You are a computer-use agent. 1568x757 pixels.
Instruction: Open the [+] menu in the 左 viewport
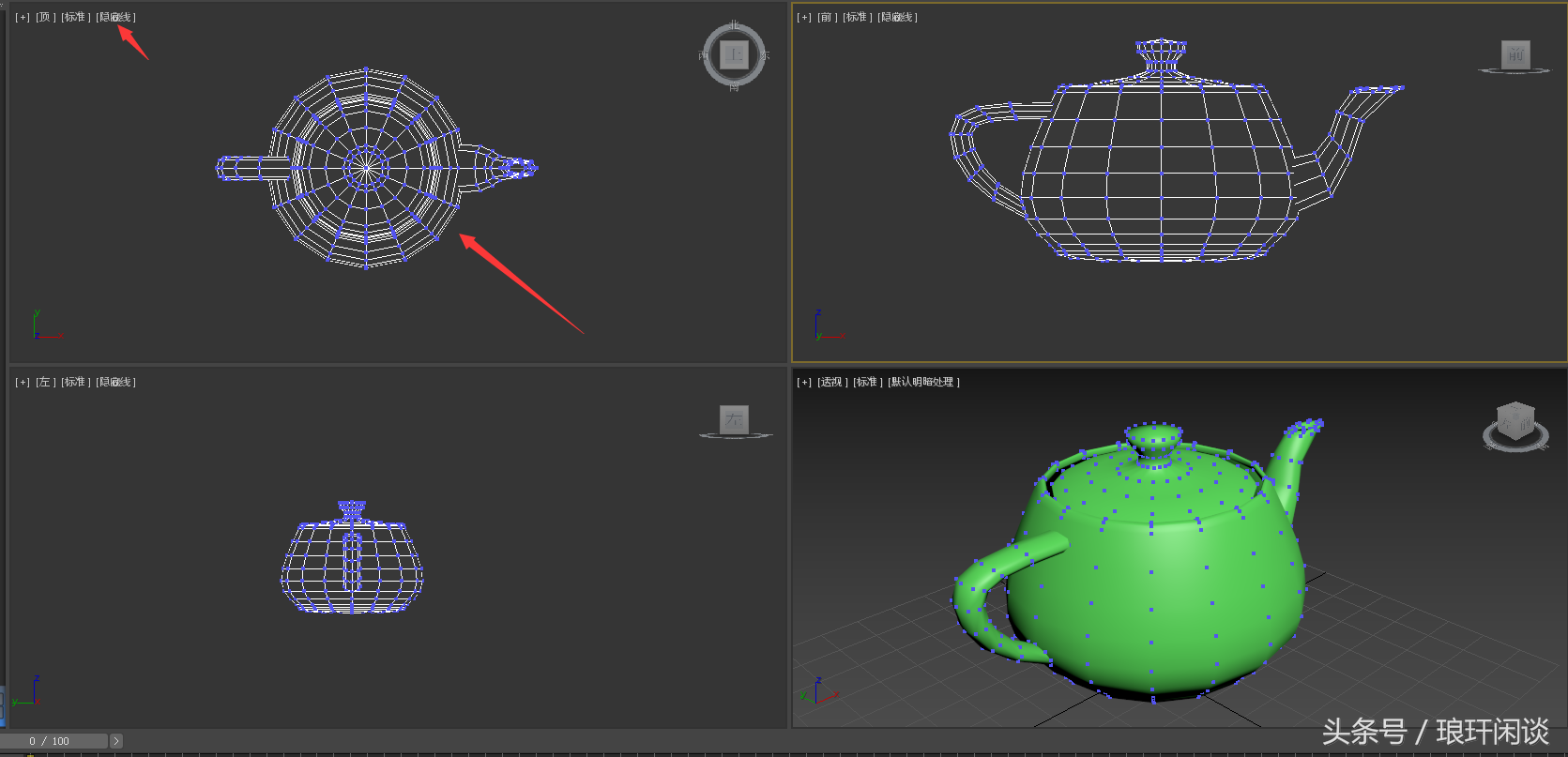pyautogui.click(x=23, y=382)
